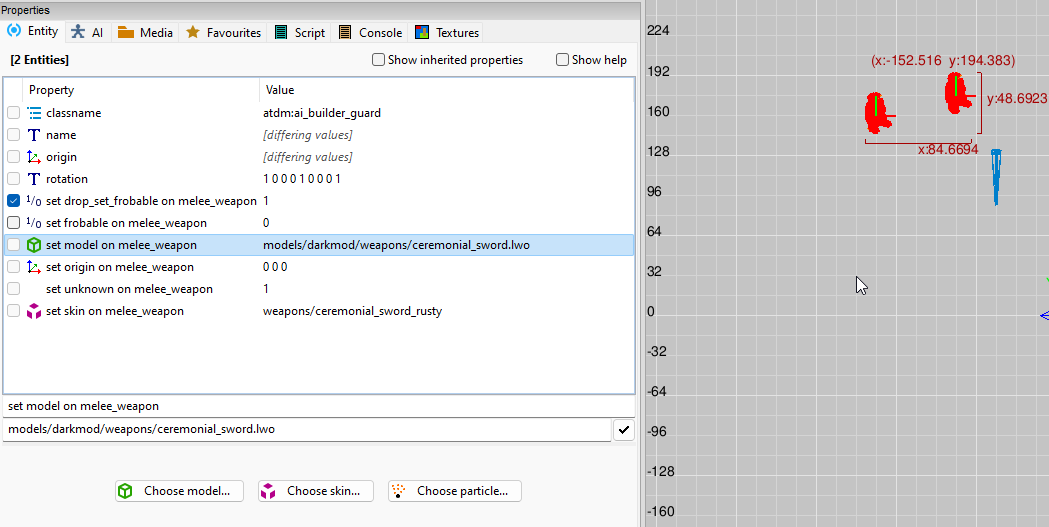Open the Console tab

click(x=370, y=32)
